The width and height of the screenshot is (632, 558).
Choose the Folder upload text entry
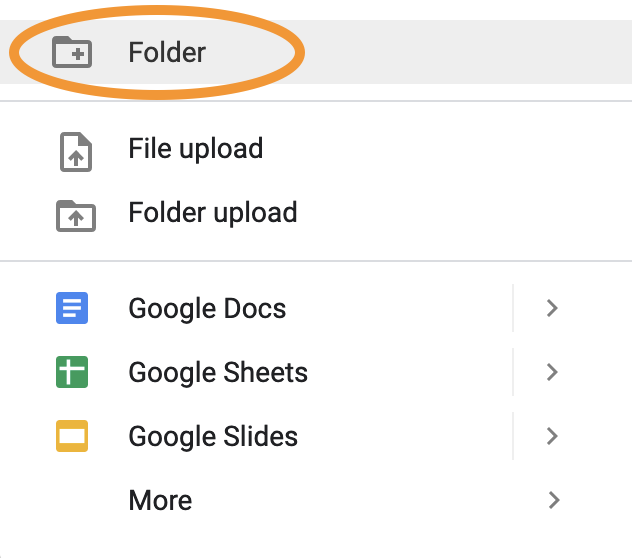point(213,213)
